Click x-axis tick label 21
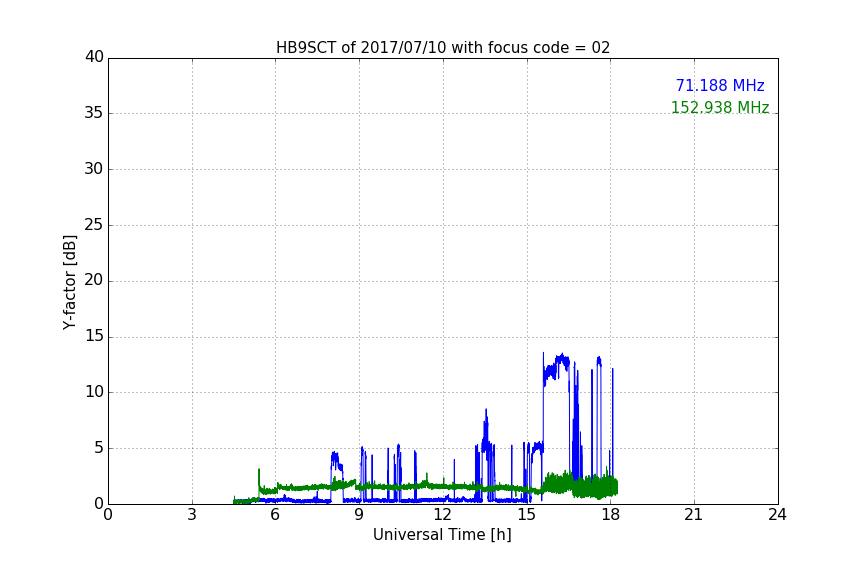 click(694, 515)
